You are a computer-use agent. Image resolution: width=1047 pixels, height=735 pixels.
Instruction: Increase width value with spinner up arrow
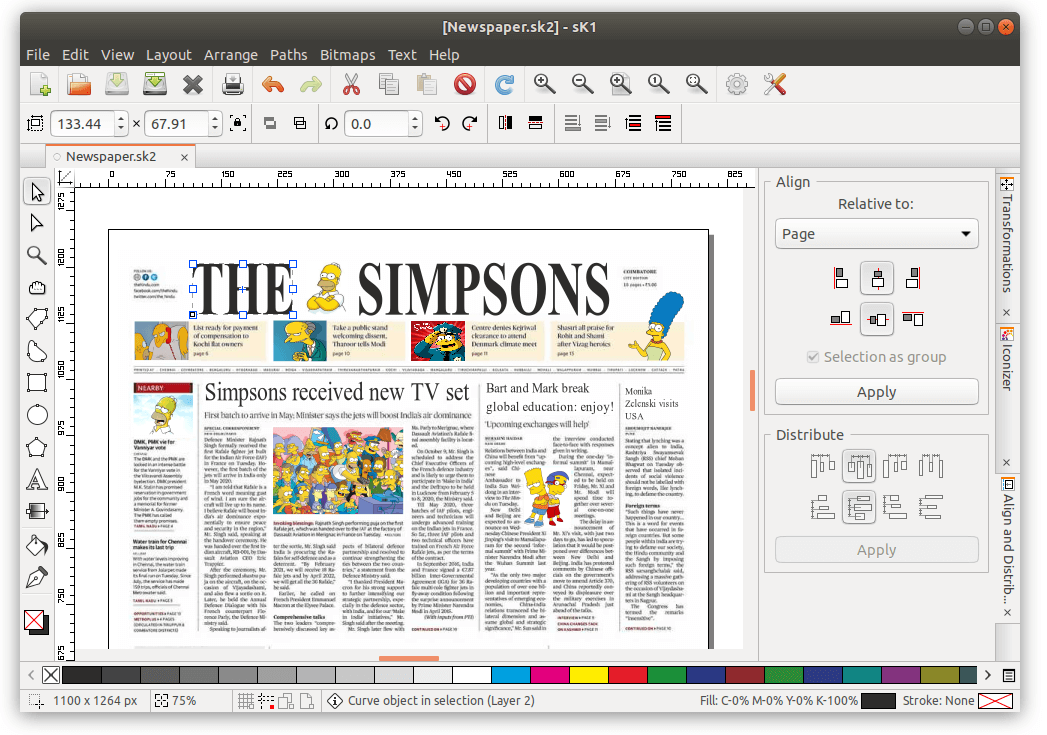[x=121, y=118]
